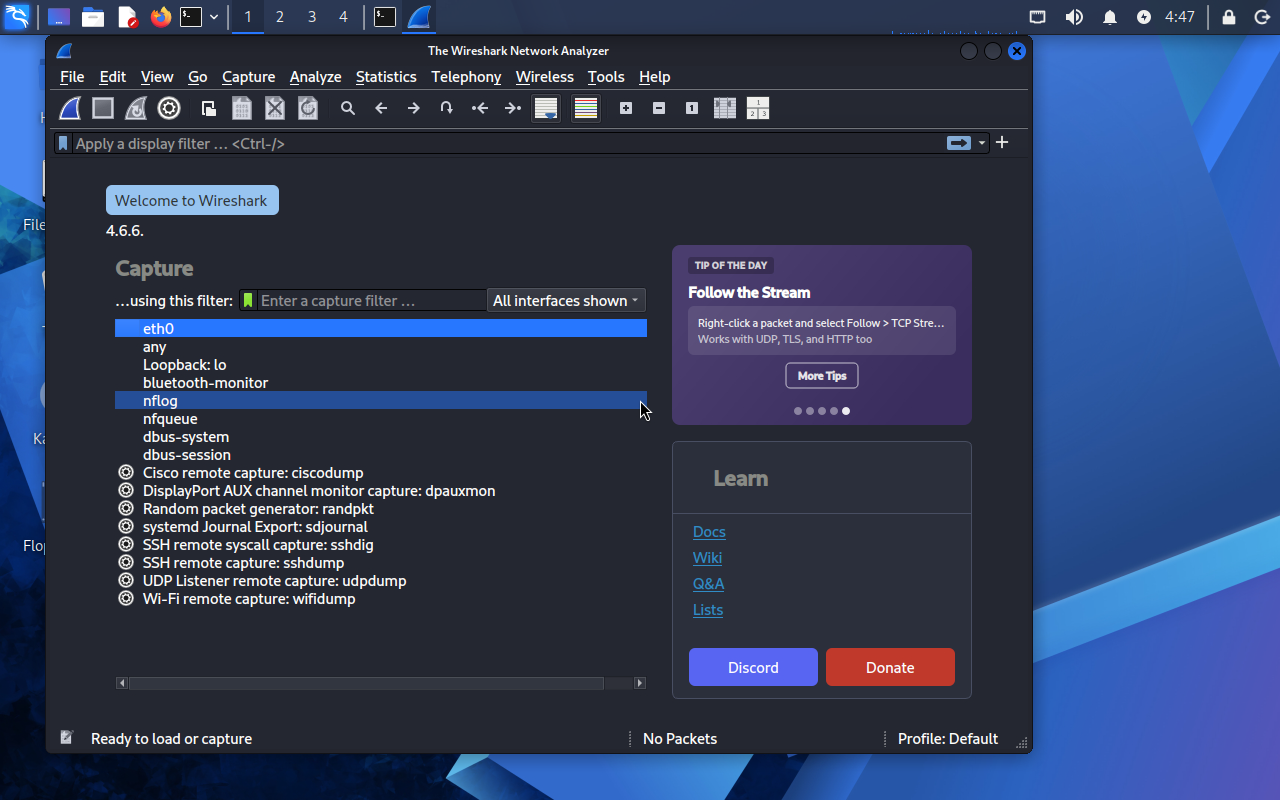Open the Help menu
This screenshot has width=1280, height=800.
[655, 77]
